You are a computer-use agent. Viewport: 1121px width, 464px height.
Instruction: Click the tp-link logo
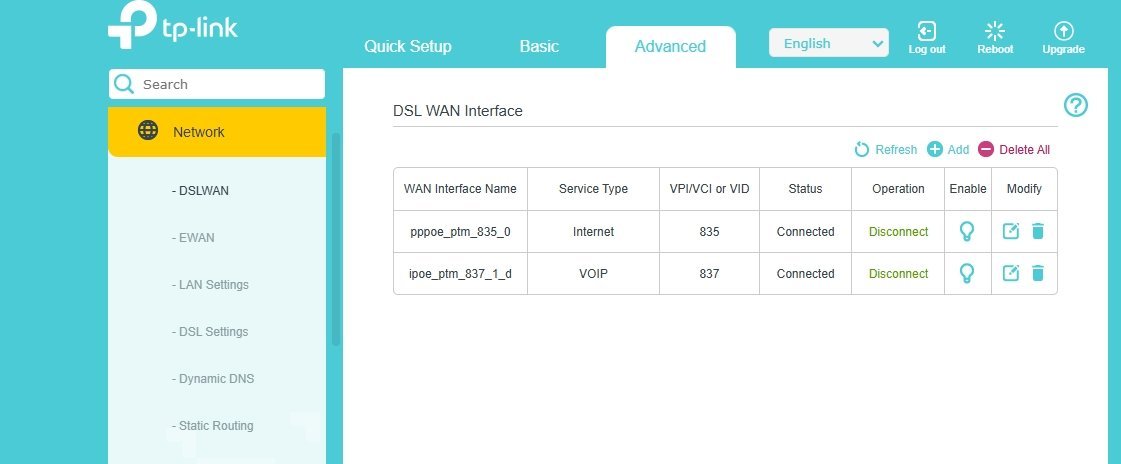(x=172, y=26)
